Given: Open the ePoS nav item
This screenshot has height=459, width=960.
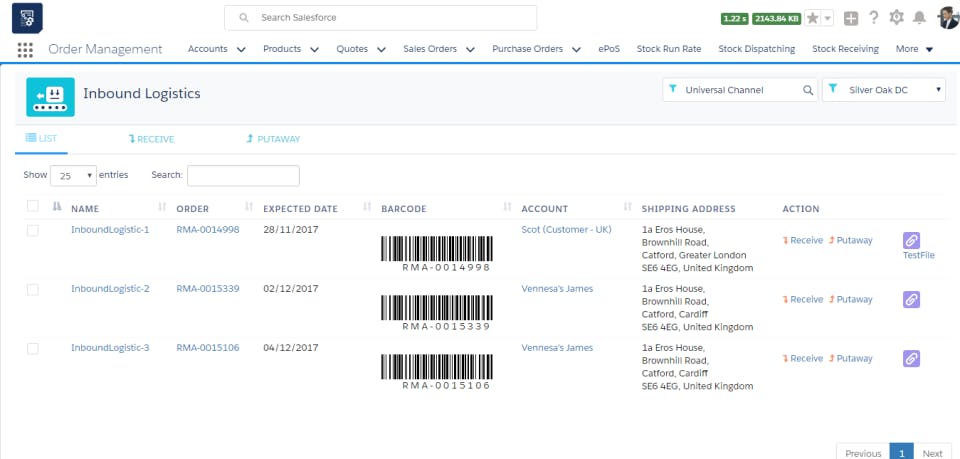Looking at the screenshot, I should tap(609, 49).
